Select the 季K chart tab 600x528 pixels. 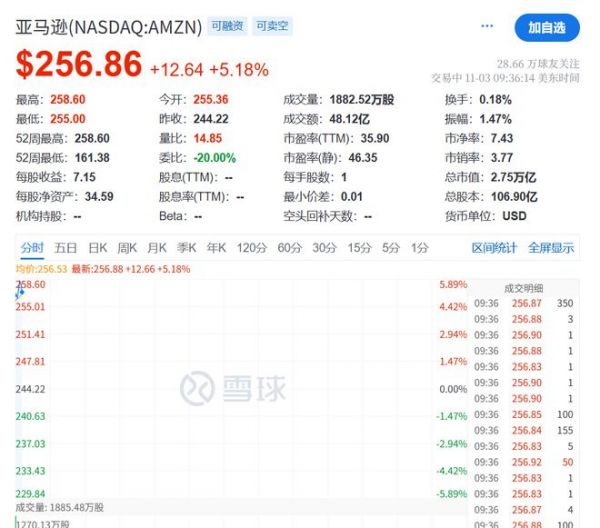tap(187, 248)
